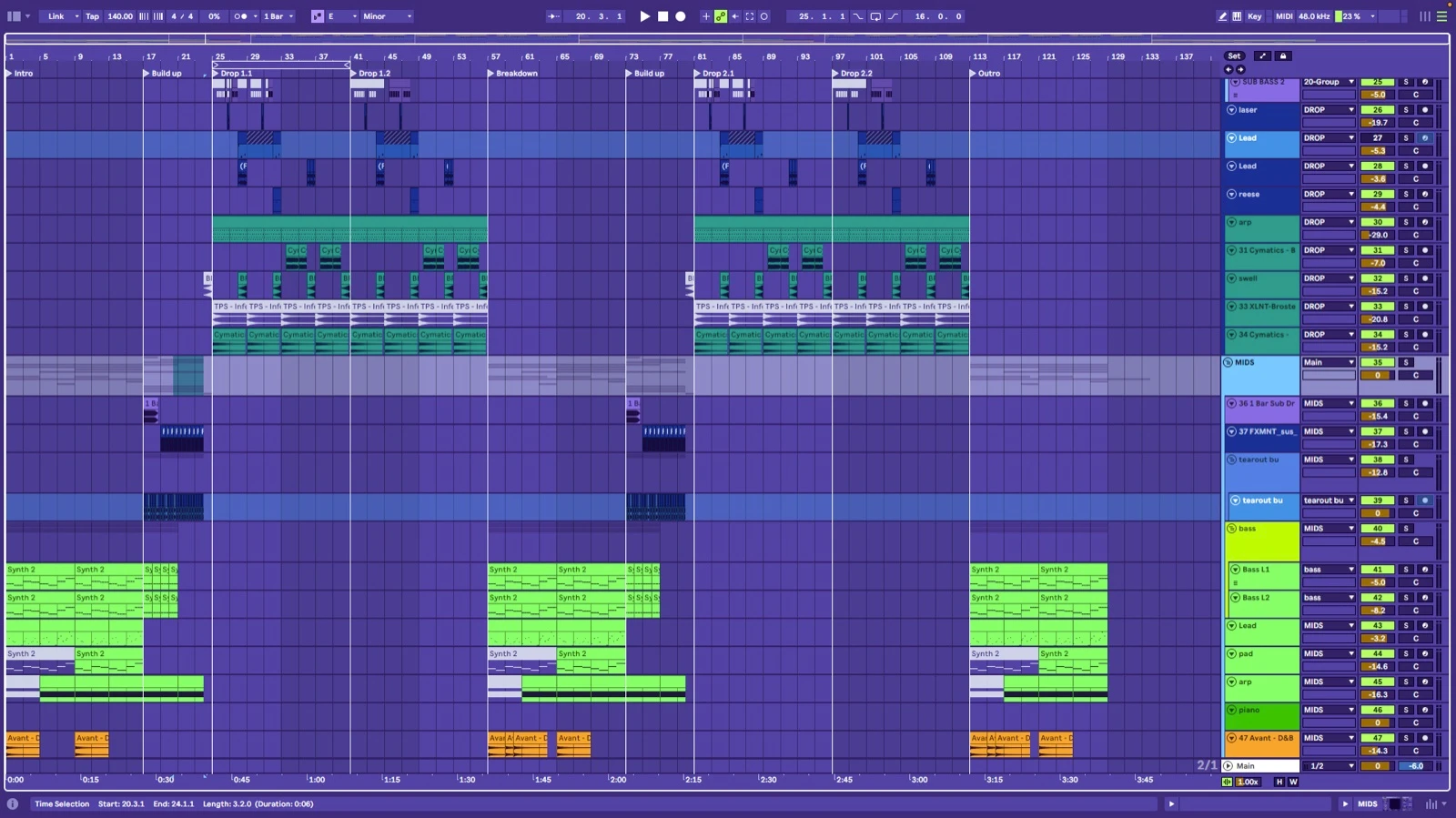Start playback with the Play button
The height and width of the screenshot is (818, 1456).
644,16
